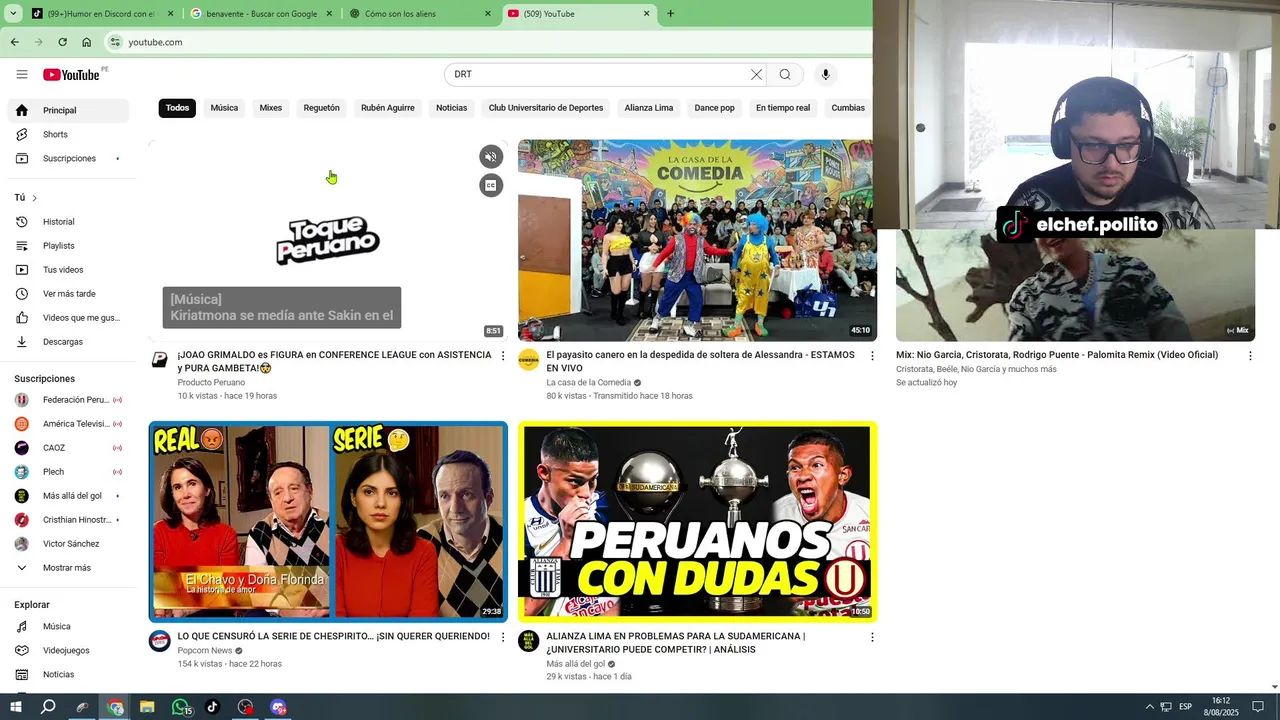
Task: Play La Casa de la Comedia thumbnail
Action: (697, 241)
